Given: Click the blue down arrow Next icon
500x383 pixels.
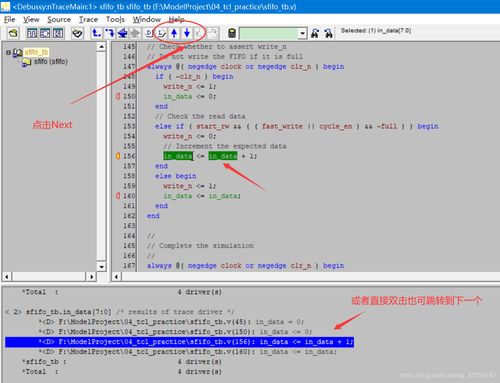Looking at the screenshot, I should coord(187,33).
